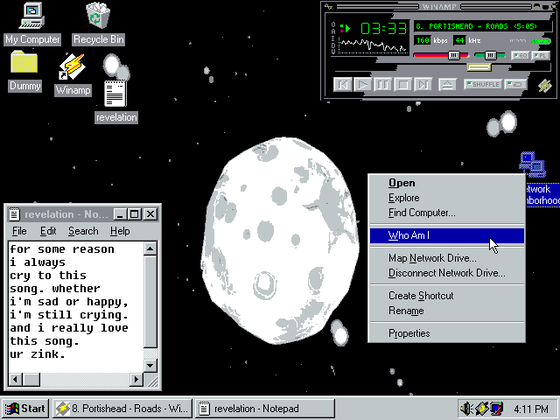Click the Notepad horizontal scrollbar thumb

point(31,379)
